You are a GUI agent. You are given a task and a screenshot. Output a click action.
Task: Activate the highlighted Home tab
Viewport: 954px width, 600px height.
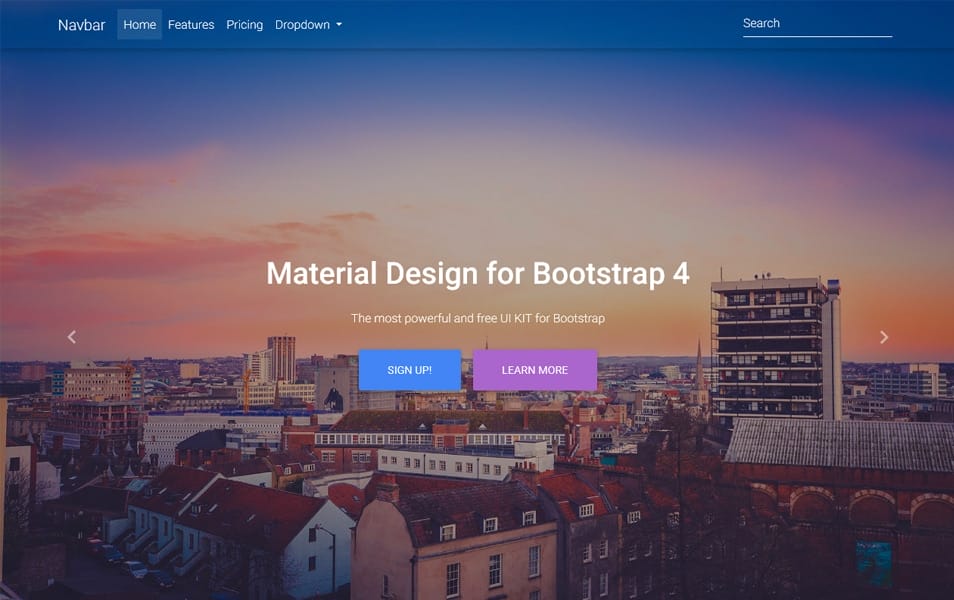coord(139,24)
